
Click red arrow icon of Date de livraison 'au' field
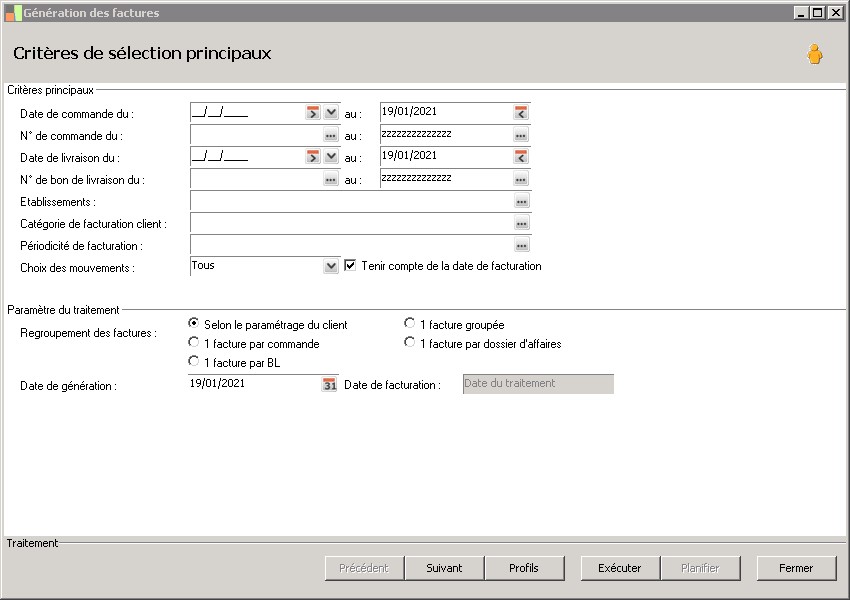[520, 157]
